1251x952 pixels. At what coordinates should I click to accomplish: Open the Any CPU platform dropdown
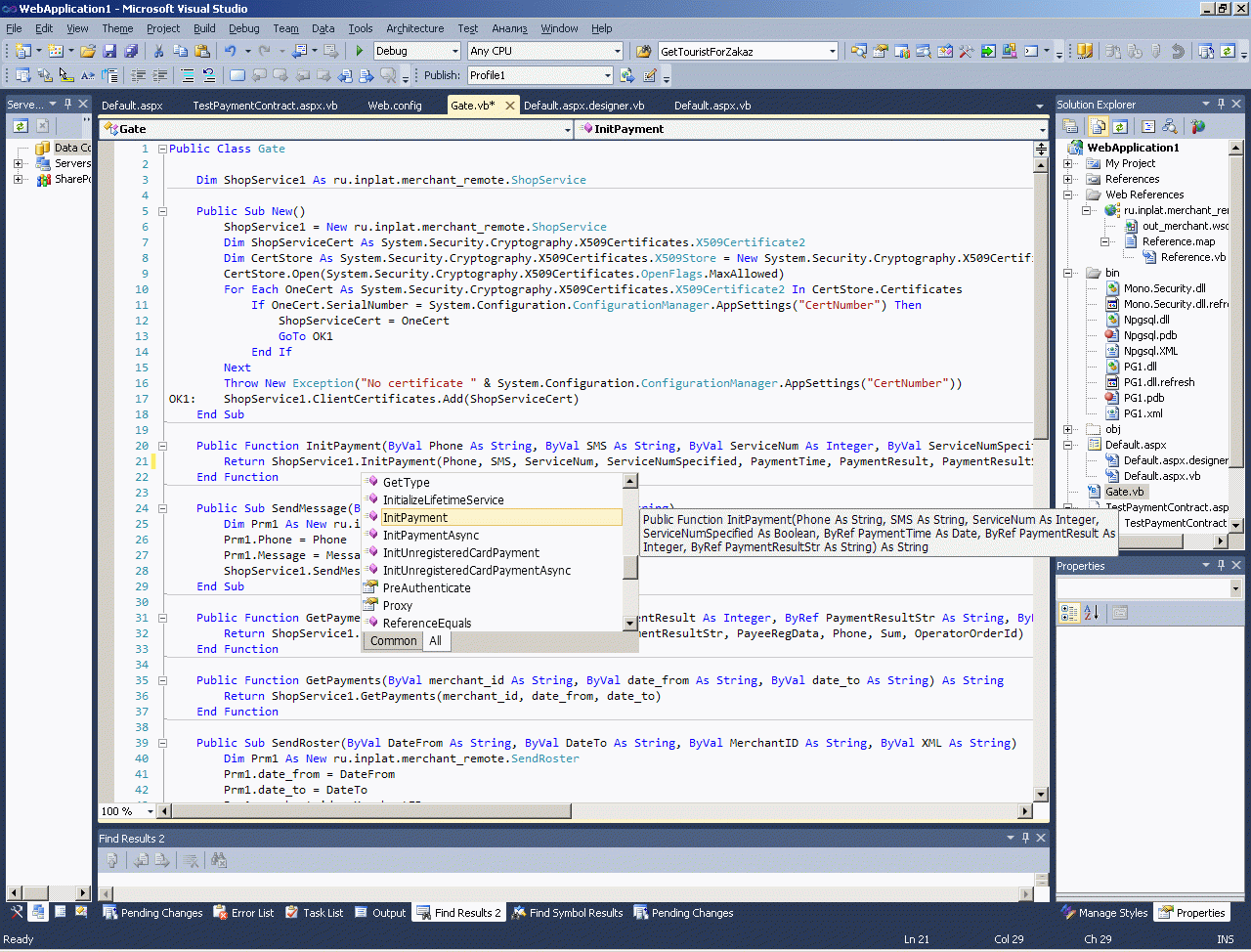(x=617, y=51)
